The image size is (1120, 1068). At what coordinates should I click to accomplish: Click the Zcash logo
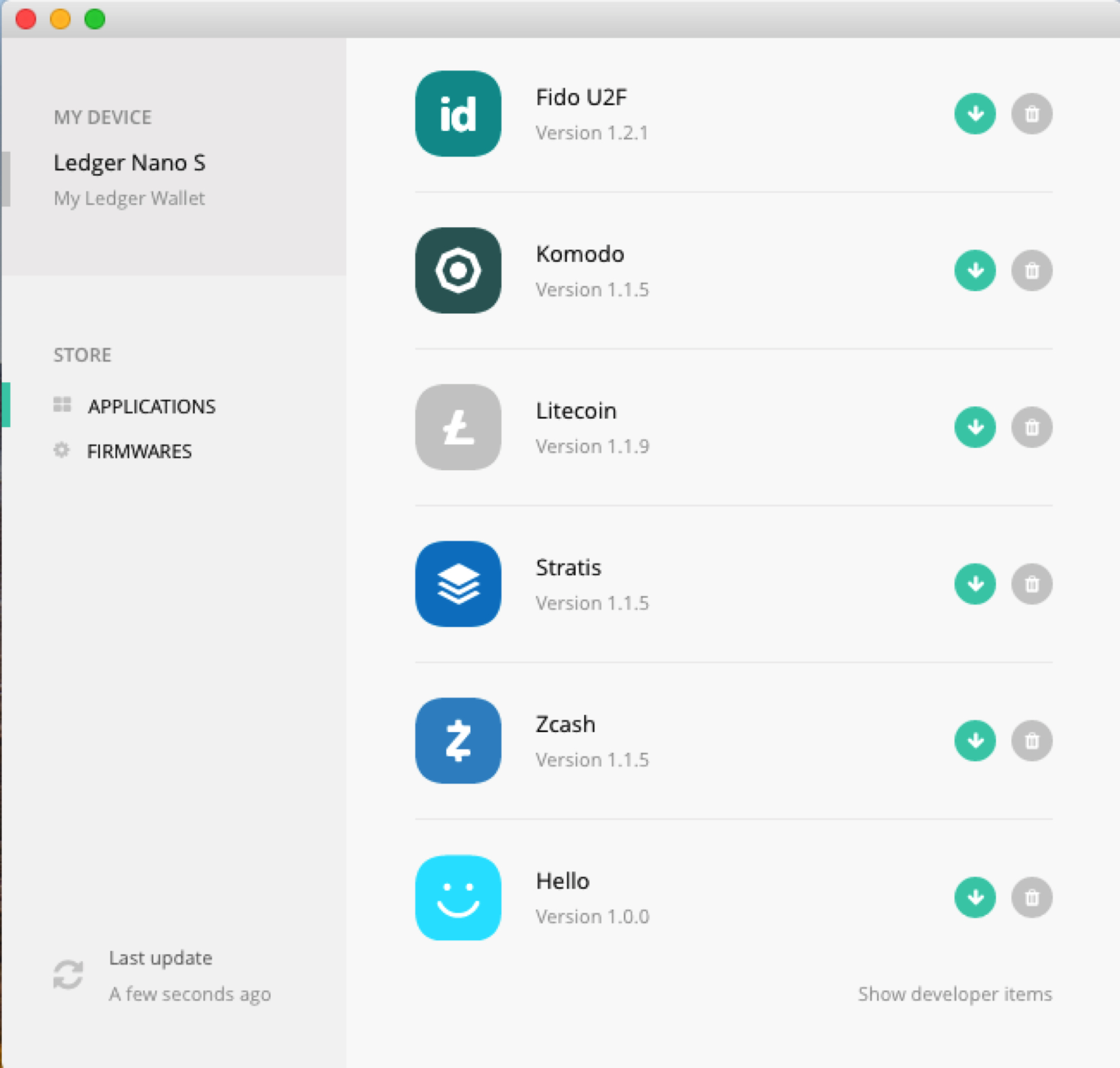(458, 741)
